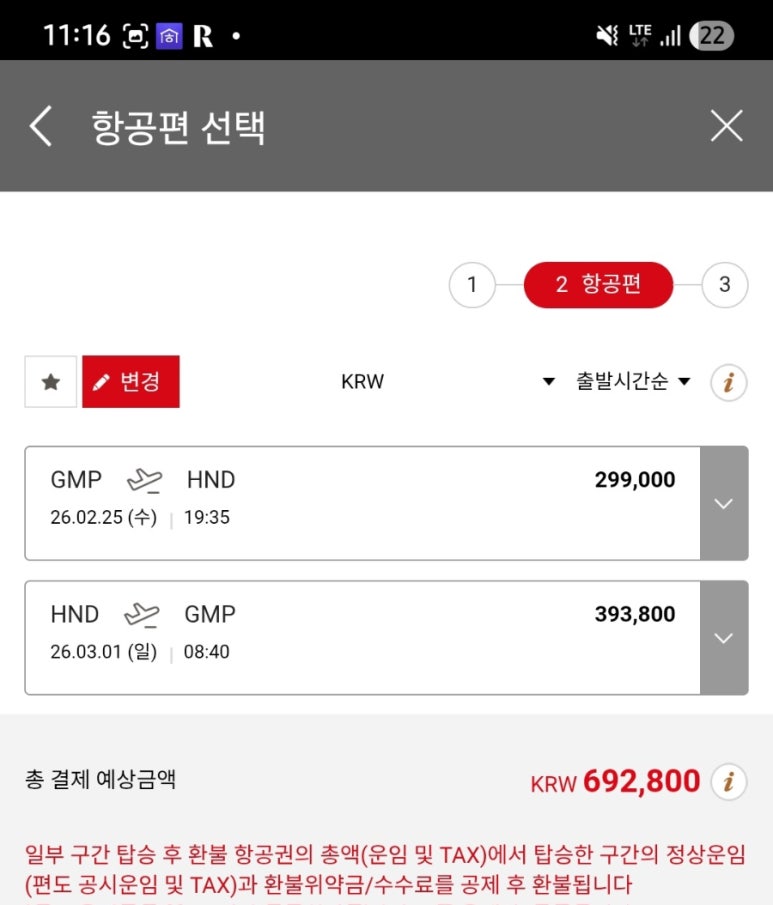Expand the HND to GMP flight details

click(x=724, y=638)
